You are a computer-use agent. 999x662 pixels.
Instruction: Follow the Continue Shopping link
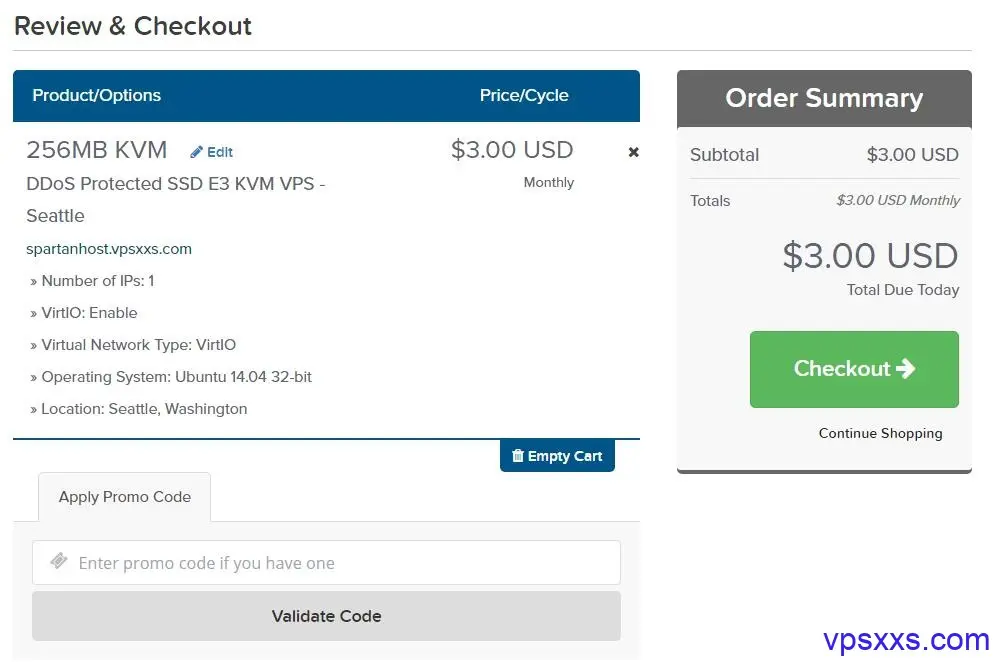pos(880,433)
